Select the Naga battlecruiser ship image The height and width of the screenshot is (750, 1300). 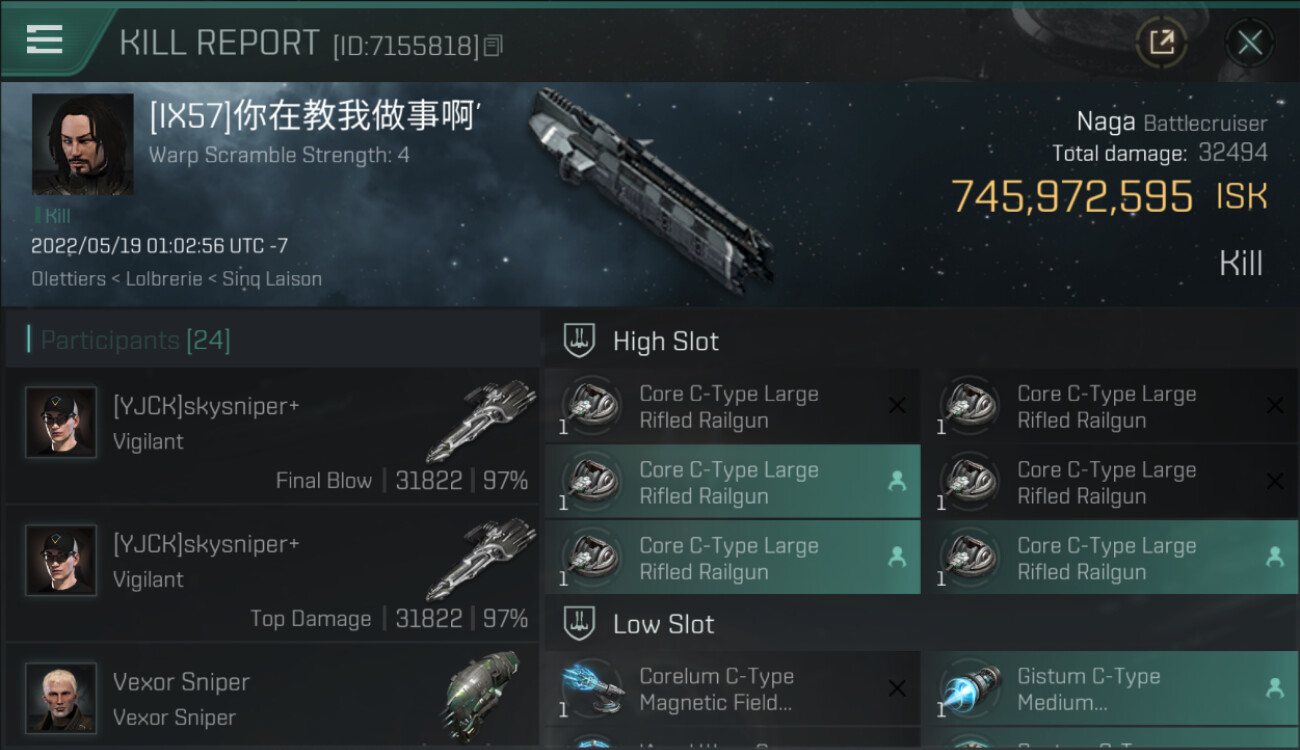tap(650, 190)
